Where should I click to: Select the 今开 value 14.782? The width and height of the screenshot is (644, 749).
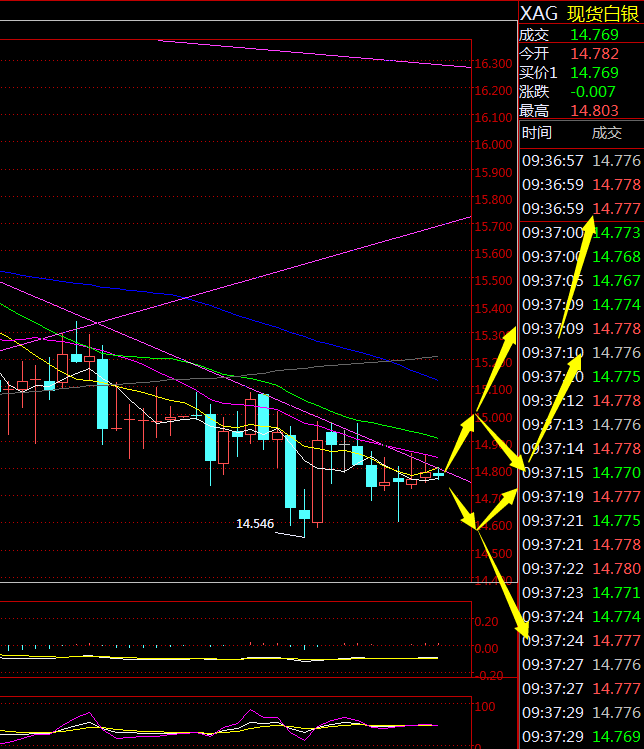pos(594,54)
